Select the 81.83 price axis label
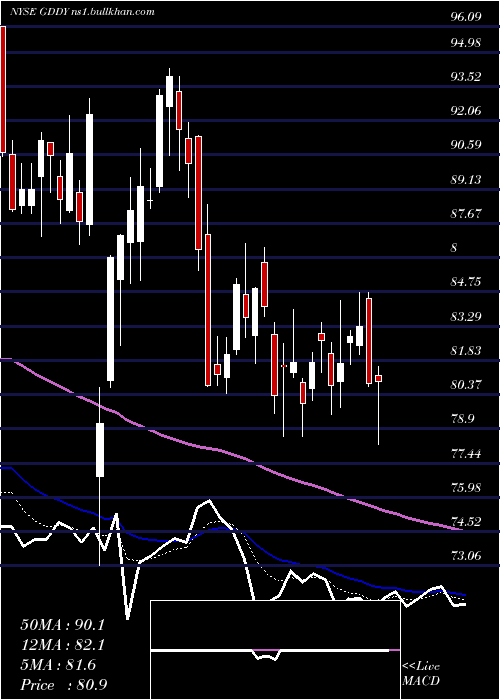500x700 pixels. [x=466, y=351]
